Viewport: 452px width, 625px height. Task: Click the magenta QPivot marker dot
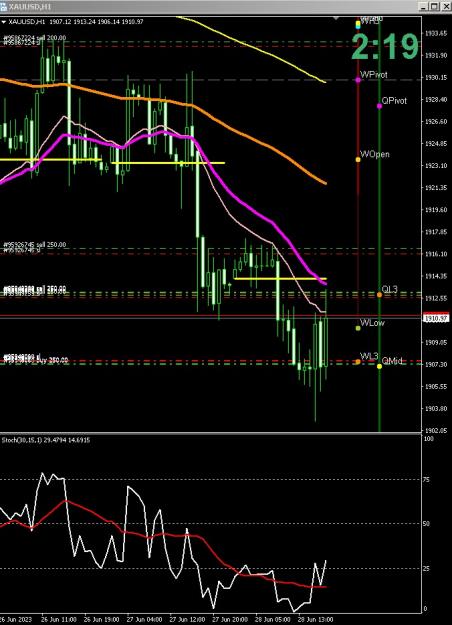(x=379, y=106)
